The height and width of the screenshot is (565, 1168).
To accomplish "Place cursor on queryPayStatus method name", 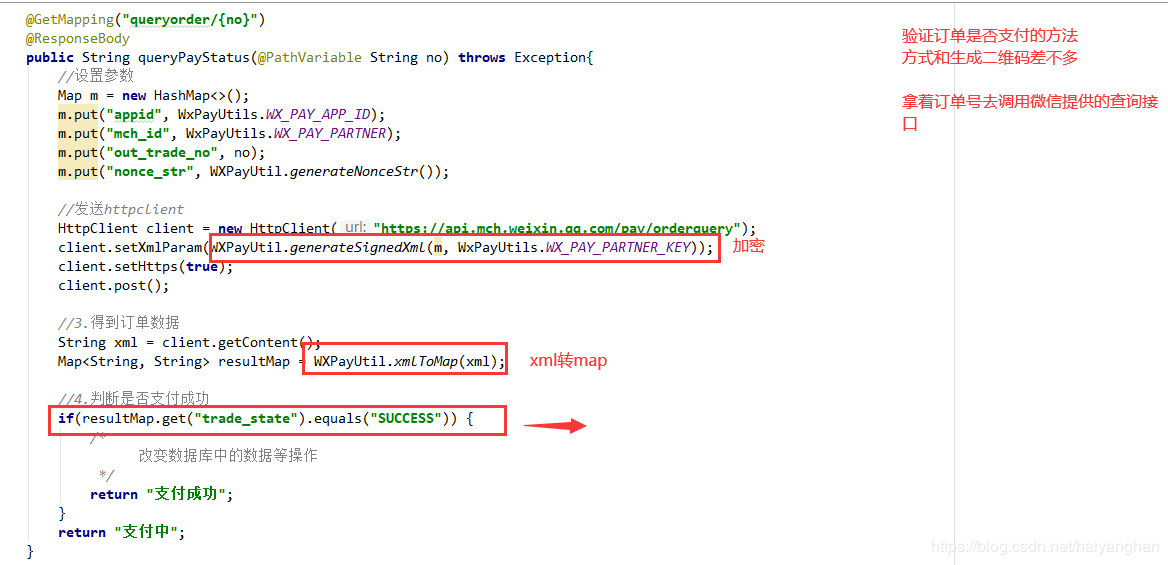I will tap(192, 57).
